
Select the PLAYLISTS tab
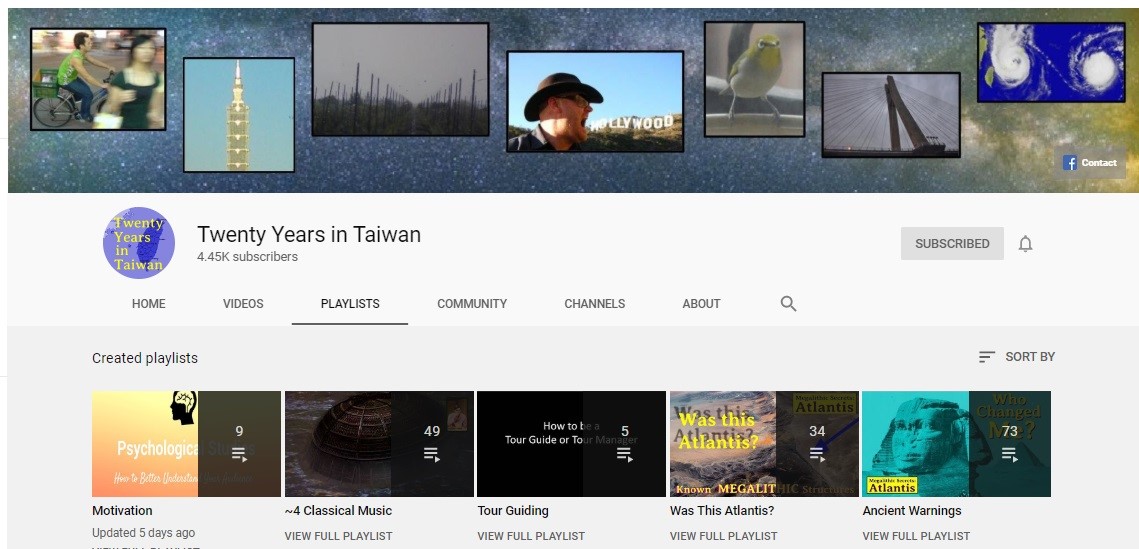coord(350,304)
